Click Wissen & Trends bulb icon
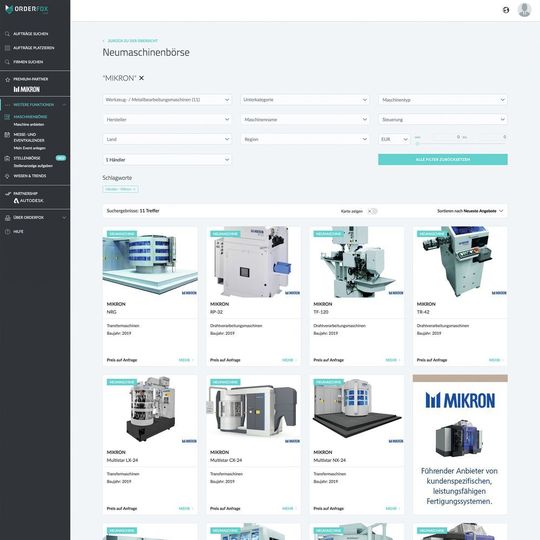The height and width of the screenshot is (540, 540). (7, 176)
